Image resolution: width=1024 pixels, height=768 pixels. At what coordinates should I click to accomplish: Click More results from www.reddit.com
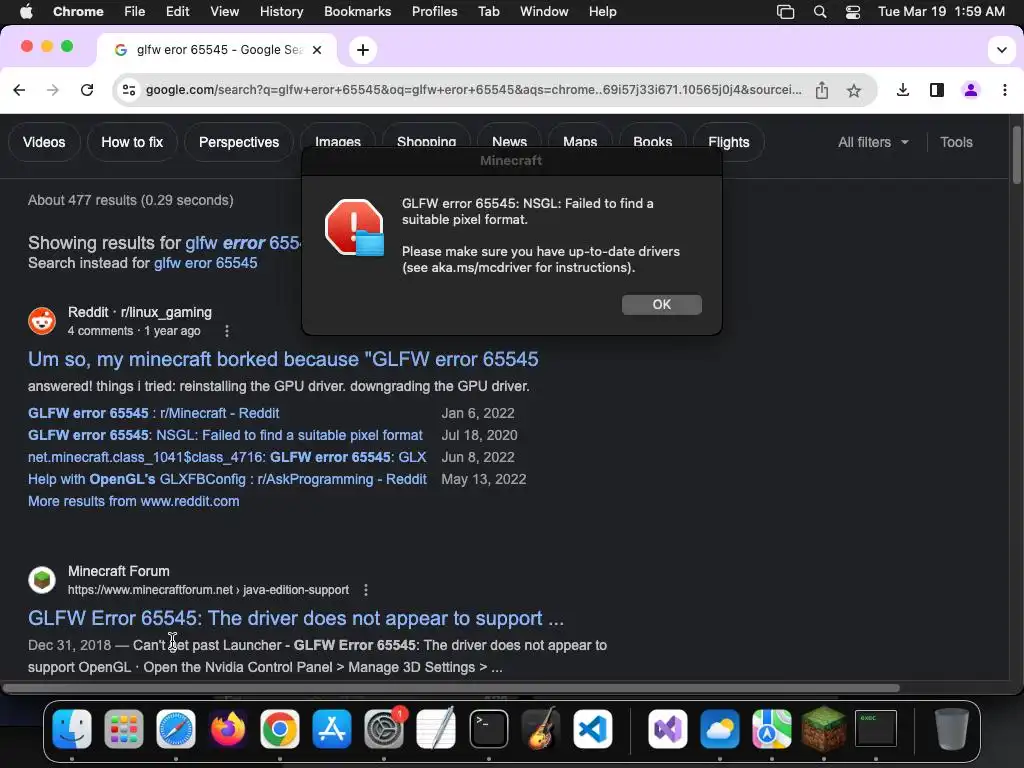click(x=133, y=502)
